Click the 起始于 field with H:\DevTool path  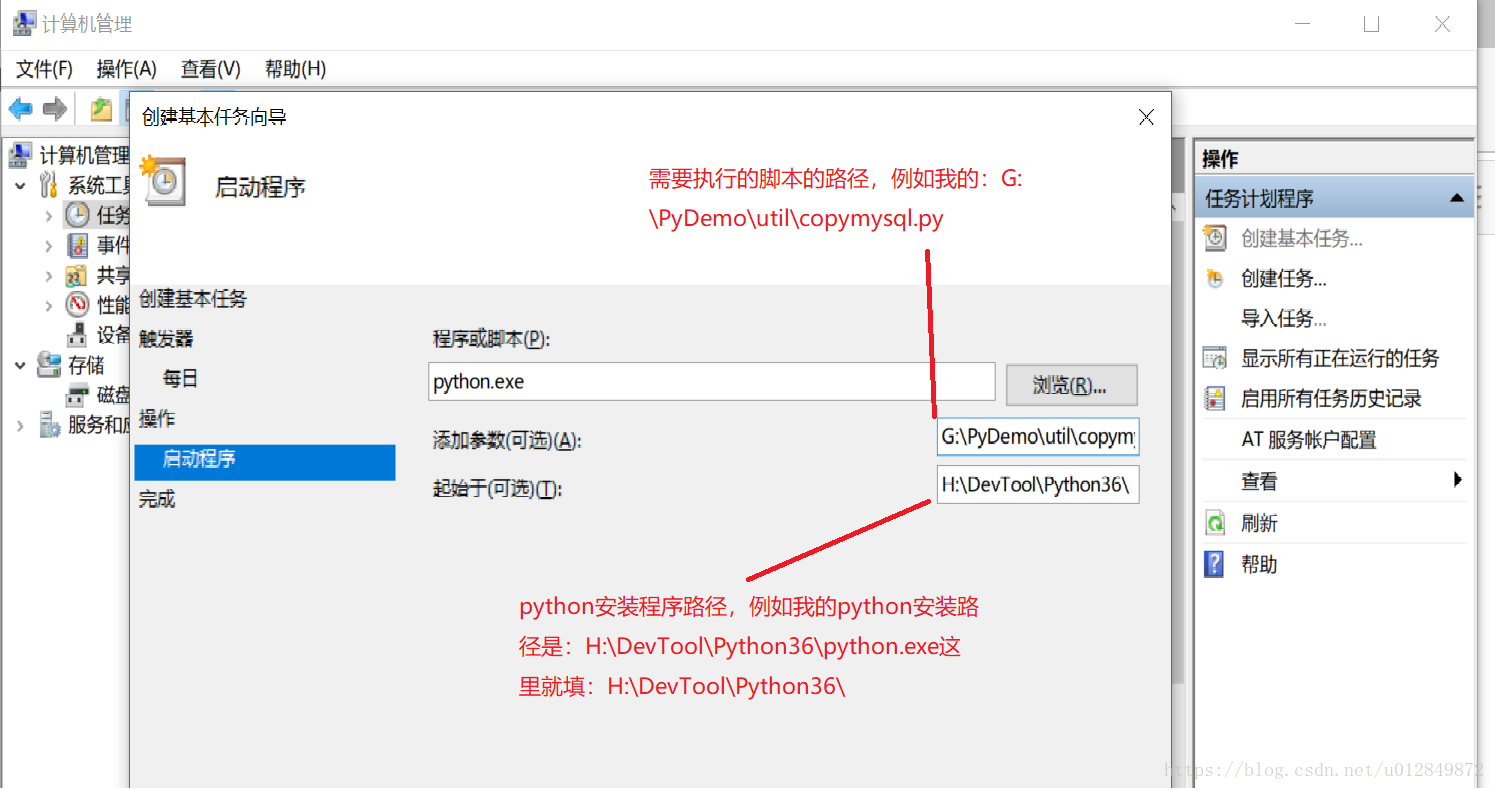1038,485
